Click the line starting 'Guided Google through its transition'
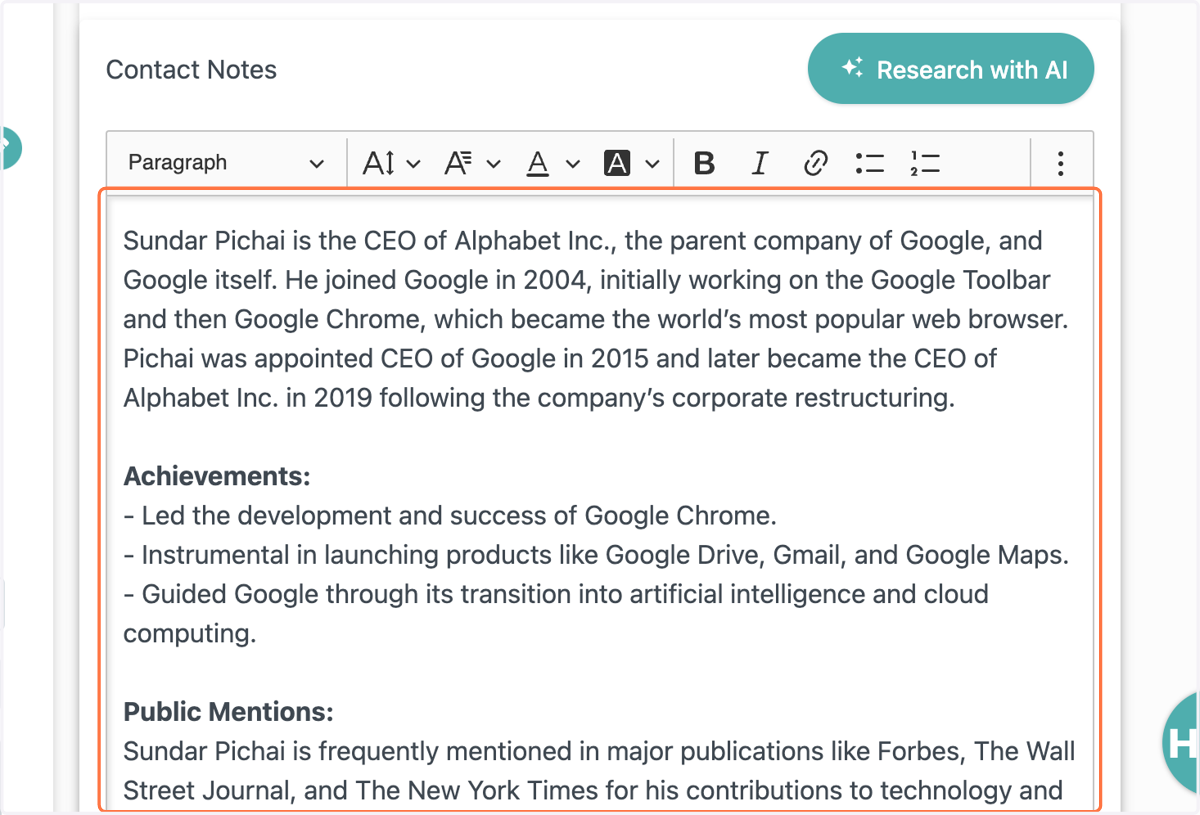The width and height of the screenshot is (1200, 815). click(556, 594)
